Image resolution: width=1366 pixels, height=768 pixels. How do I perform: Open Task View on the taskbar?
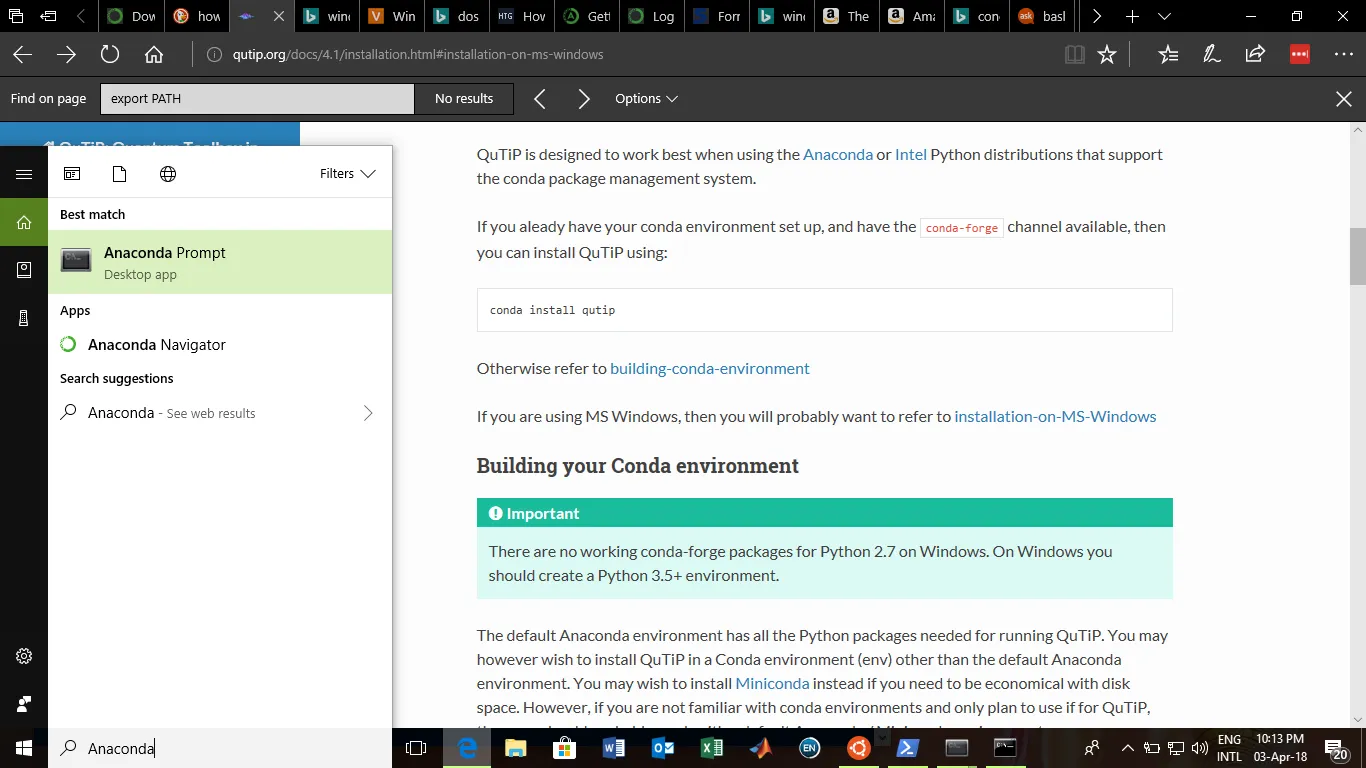tap(416, 748)
